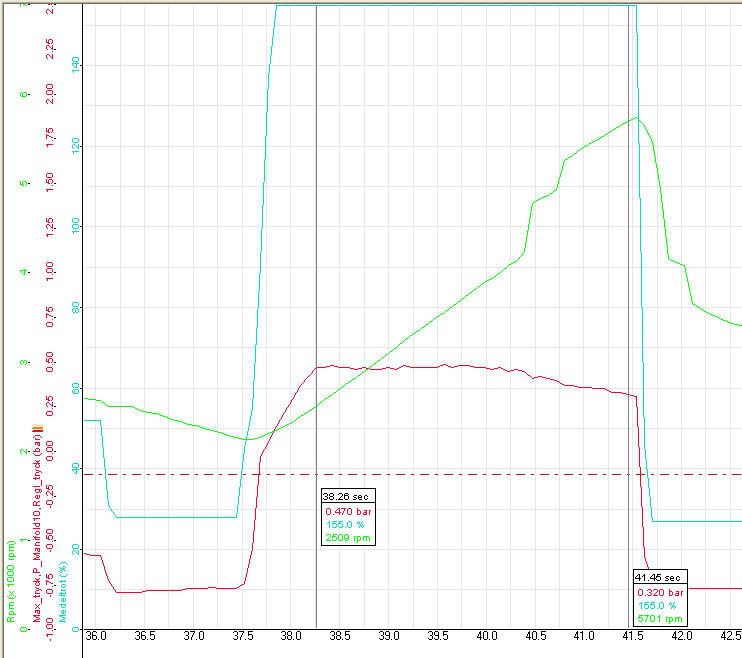Click the 0.320 bar value in readout
Screen dimensions: 742x658
point(654,591)
